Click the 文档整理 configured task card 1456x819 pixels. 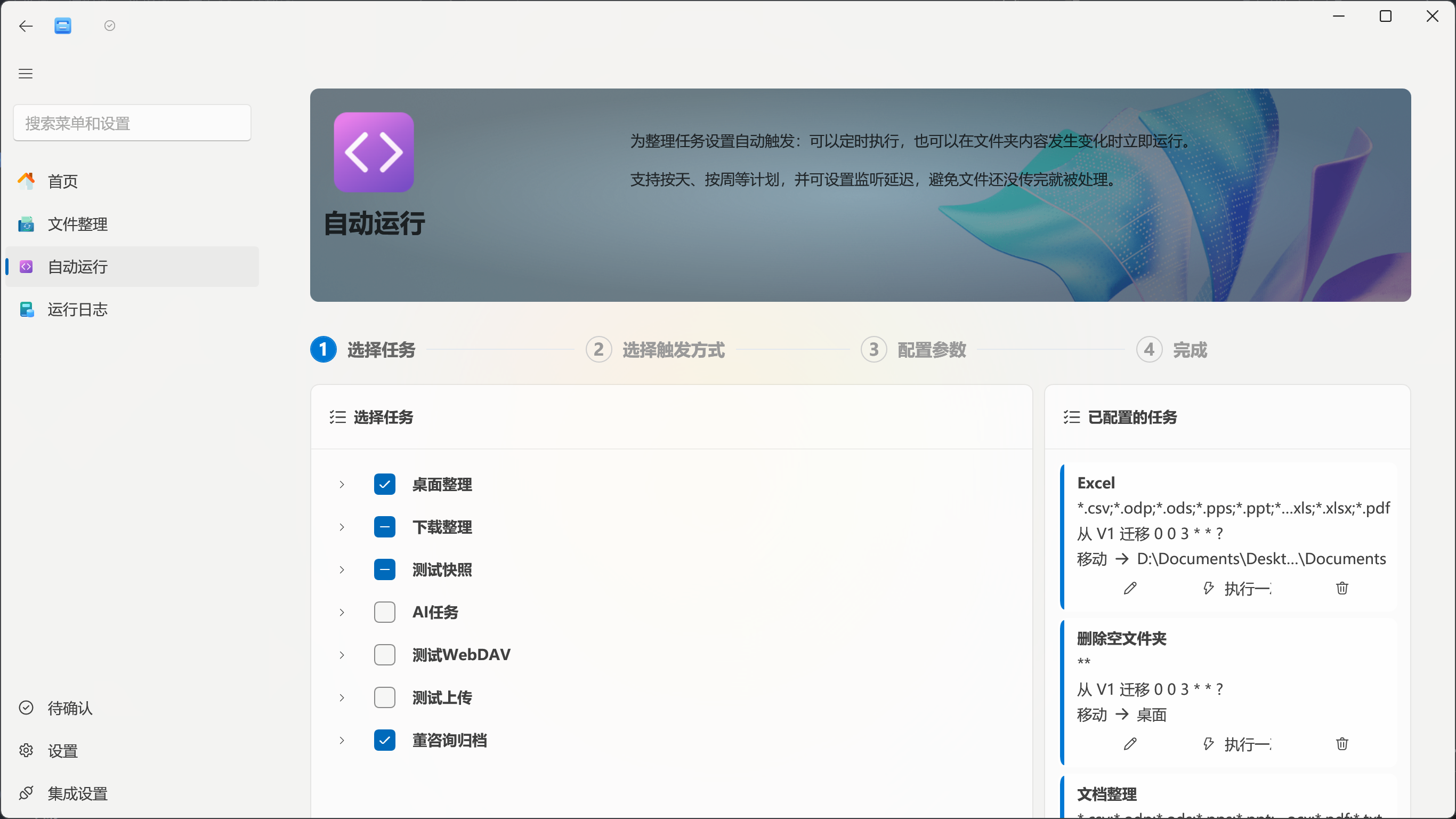click(x=1228, y=797)
